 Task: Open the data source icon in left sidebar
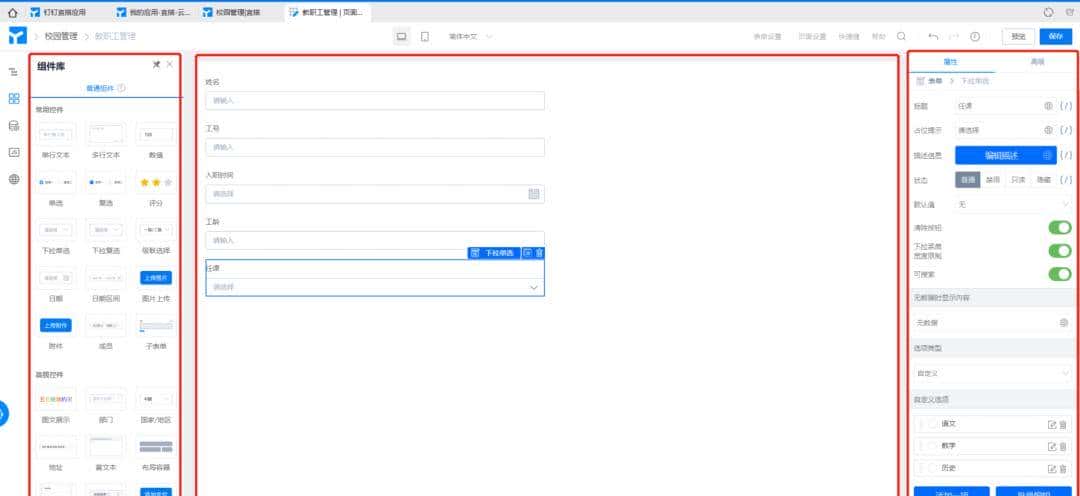[x=14, y=126]
